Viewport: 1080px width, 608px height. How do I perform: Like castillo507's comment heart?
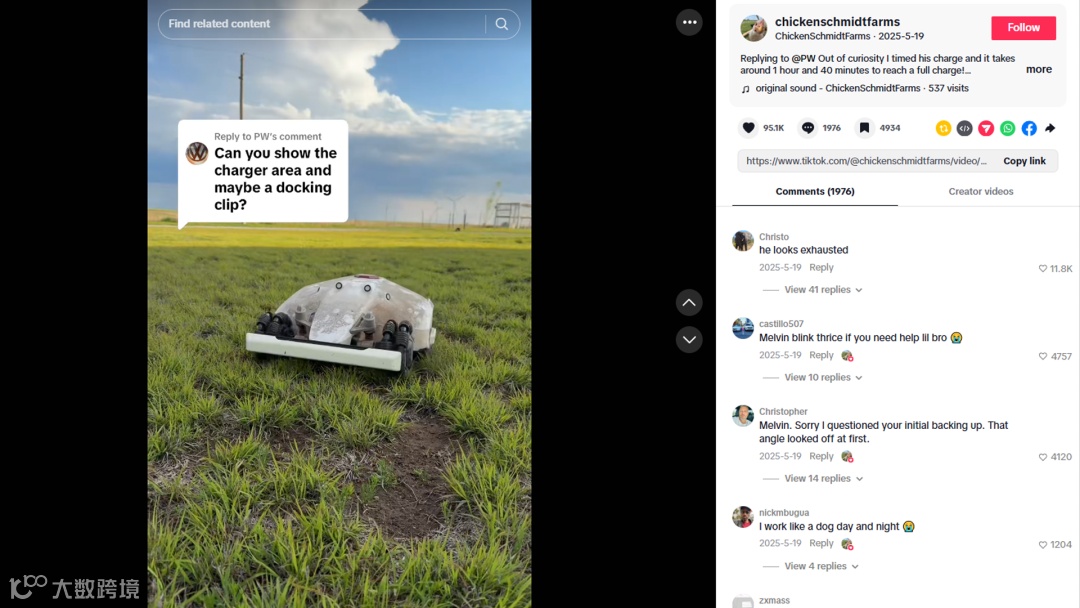point(1043,356)
